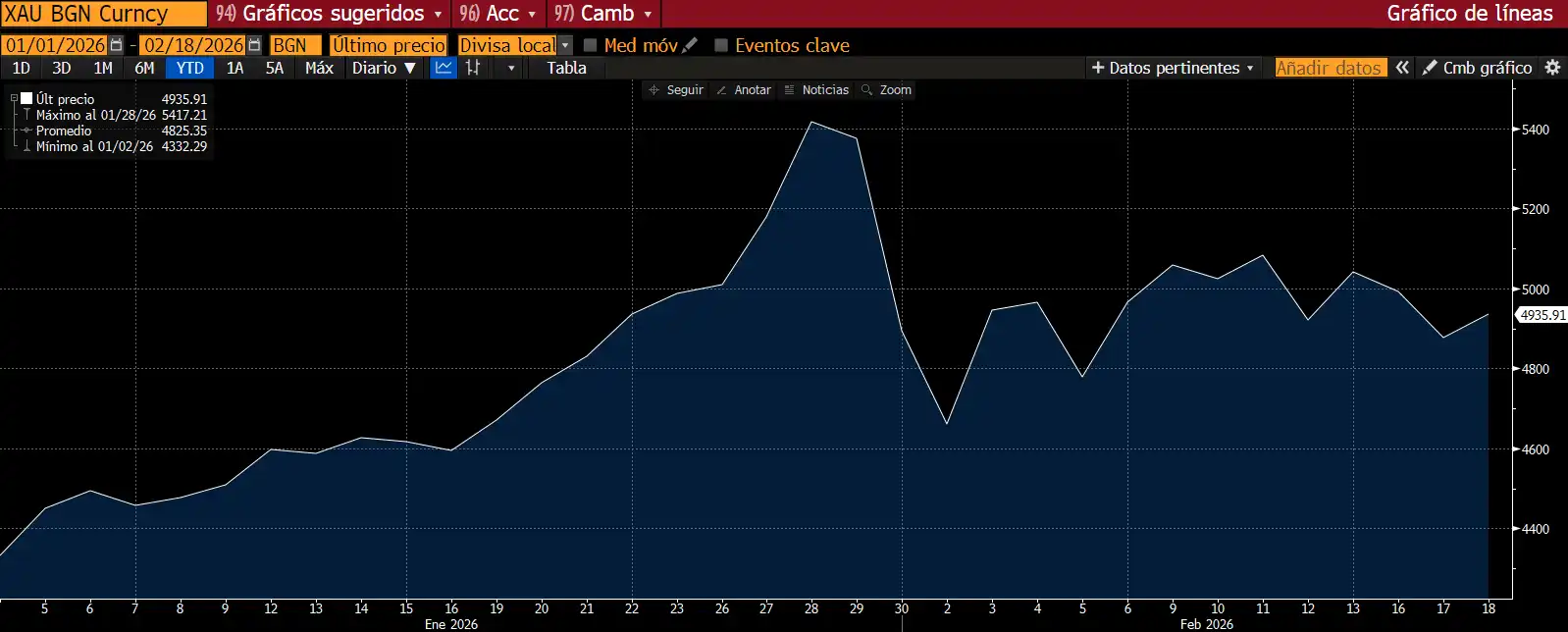Click the XAU BGN Curncy security field
The height and width of the screenshot is (632, 1568).
(103, 14)
